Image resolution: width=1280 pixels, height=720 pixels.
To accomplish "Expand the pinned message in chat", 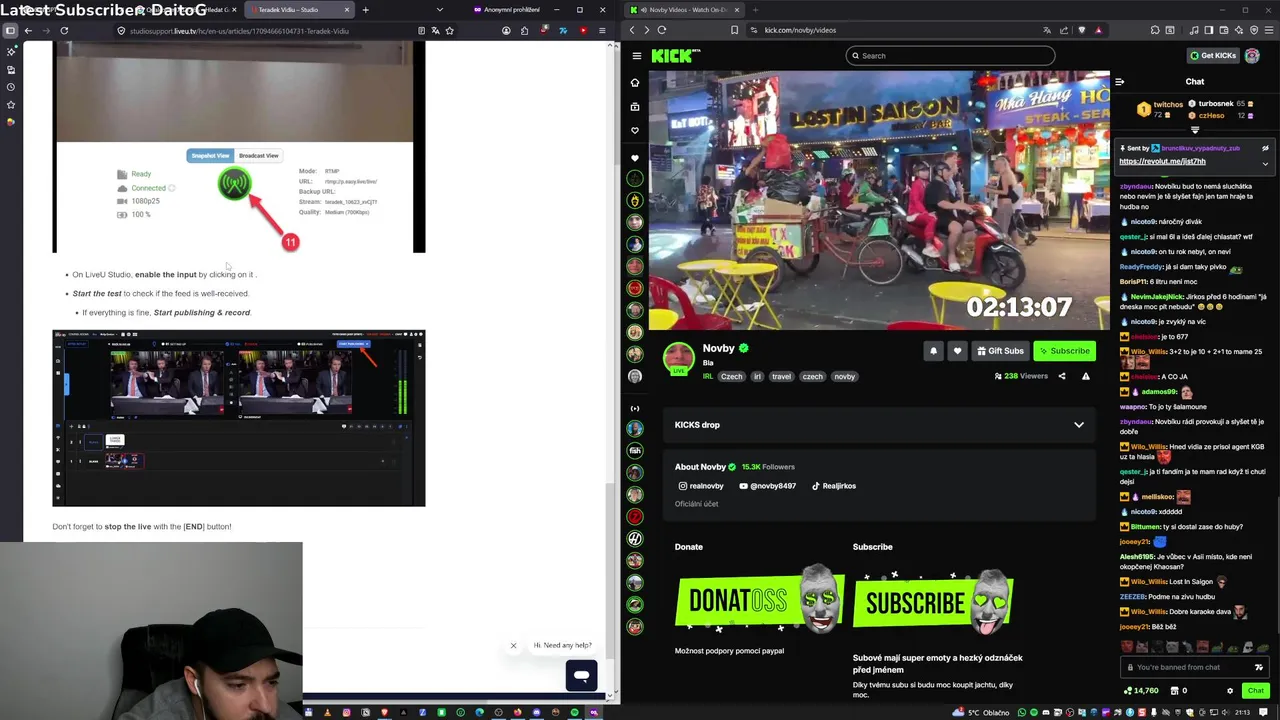I will point(1265,162).
